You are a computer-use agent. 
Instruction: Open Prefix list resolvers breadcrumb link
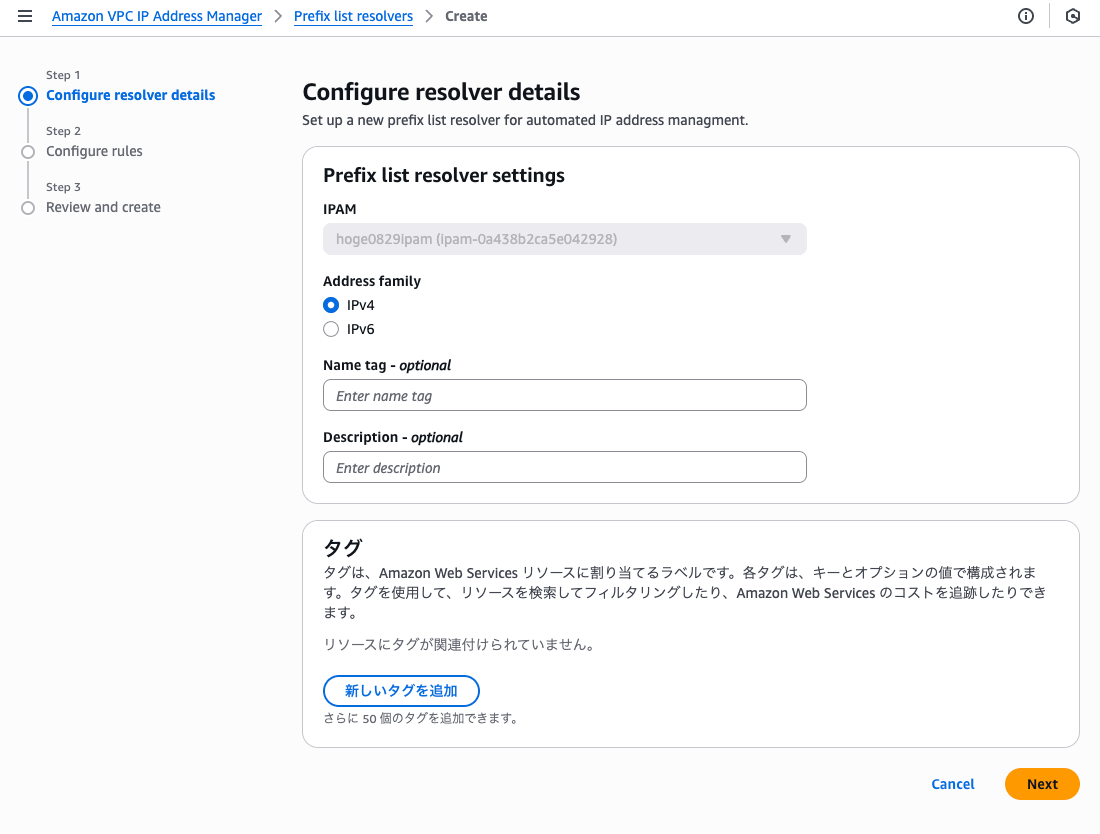[x=353, y=16]
